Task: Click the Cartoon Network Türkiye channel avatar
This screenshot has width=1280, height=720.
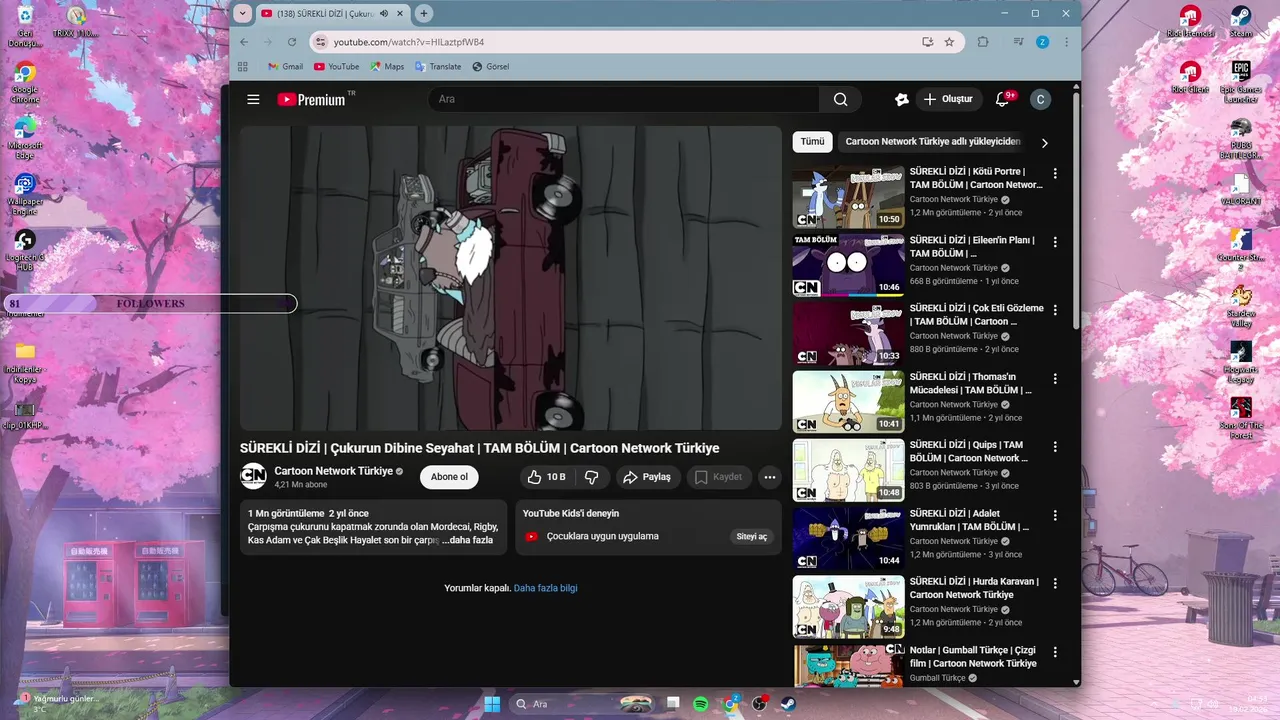Action: tap(253, 476)
